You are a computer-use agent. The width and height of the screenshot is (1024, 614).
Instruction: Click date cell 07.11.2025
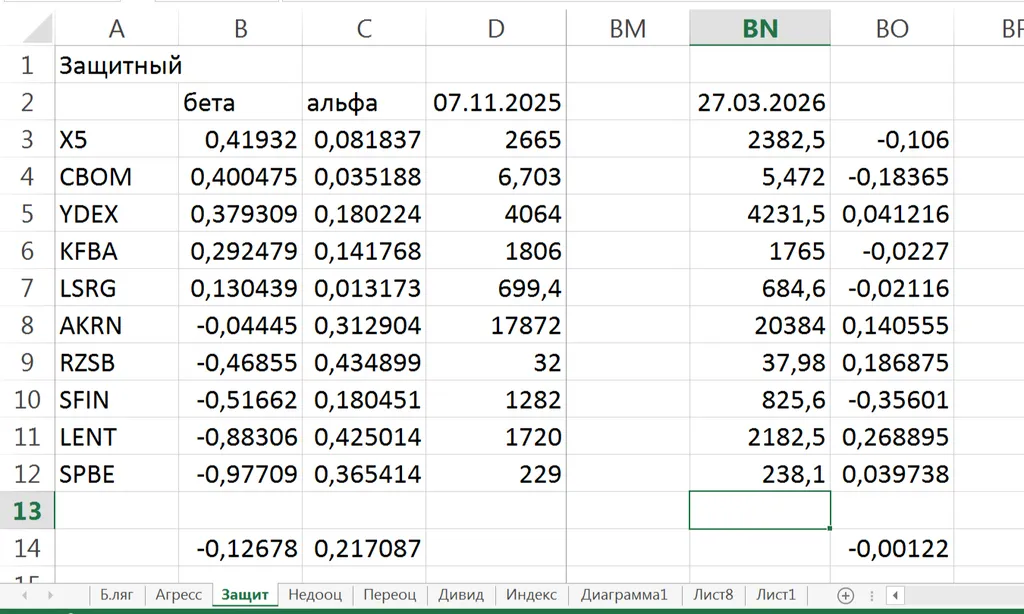tap(496, 102)
